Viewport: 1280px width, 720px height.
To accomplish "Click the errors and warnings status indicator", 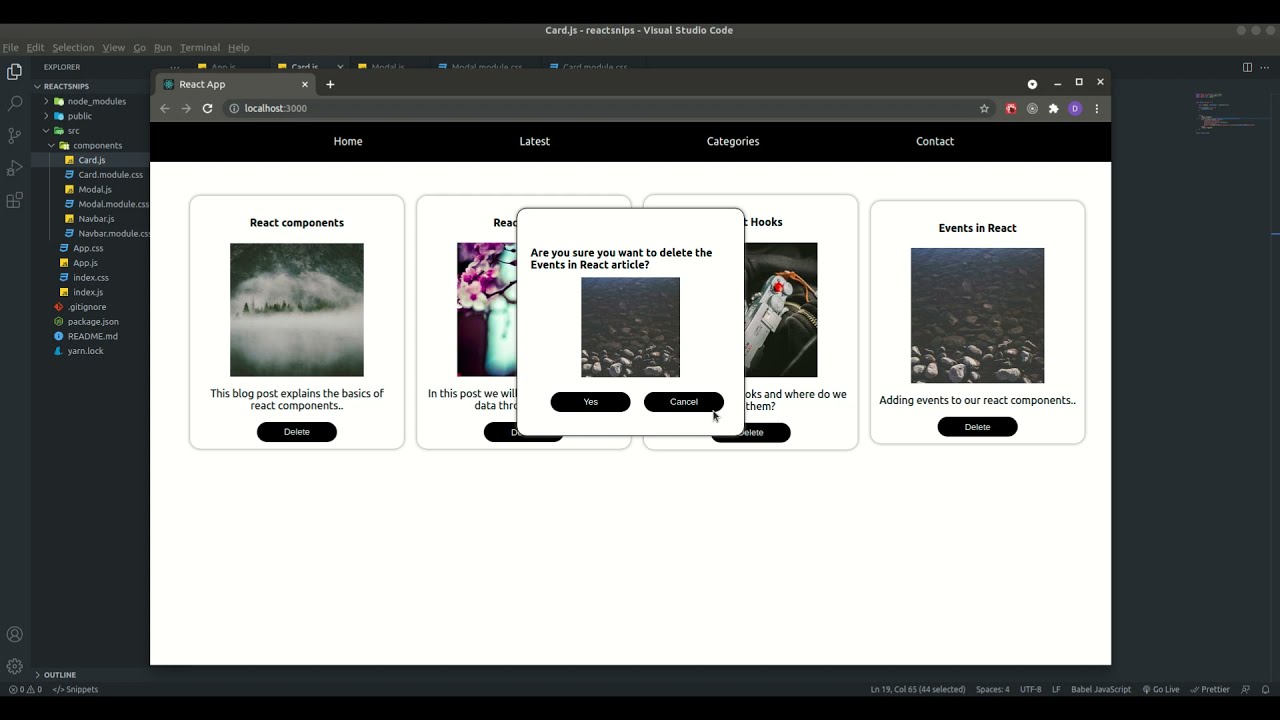I will [25, 689].
